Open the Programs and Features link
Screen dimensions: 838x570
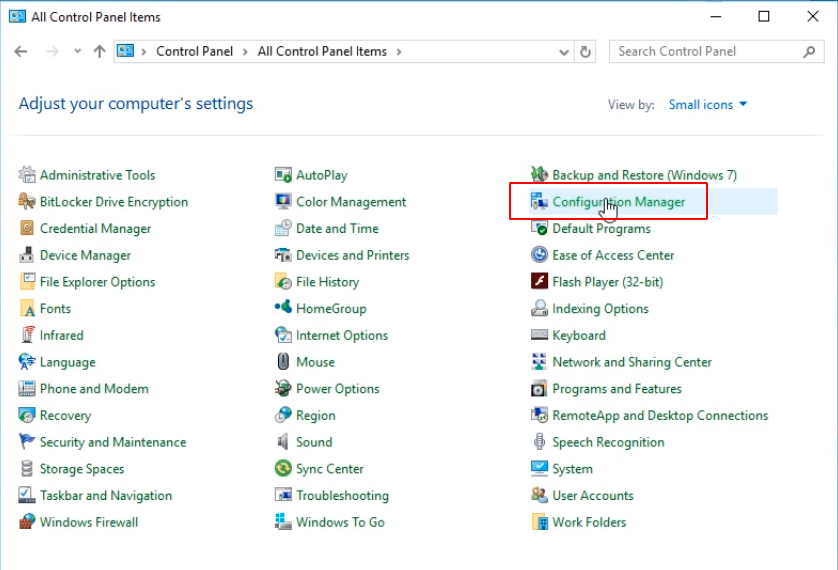(617, 389)
